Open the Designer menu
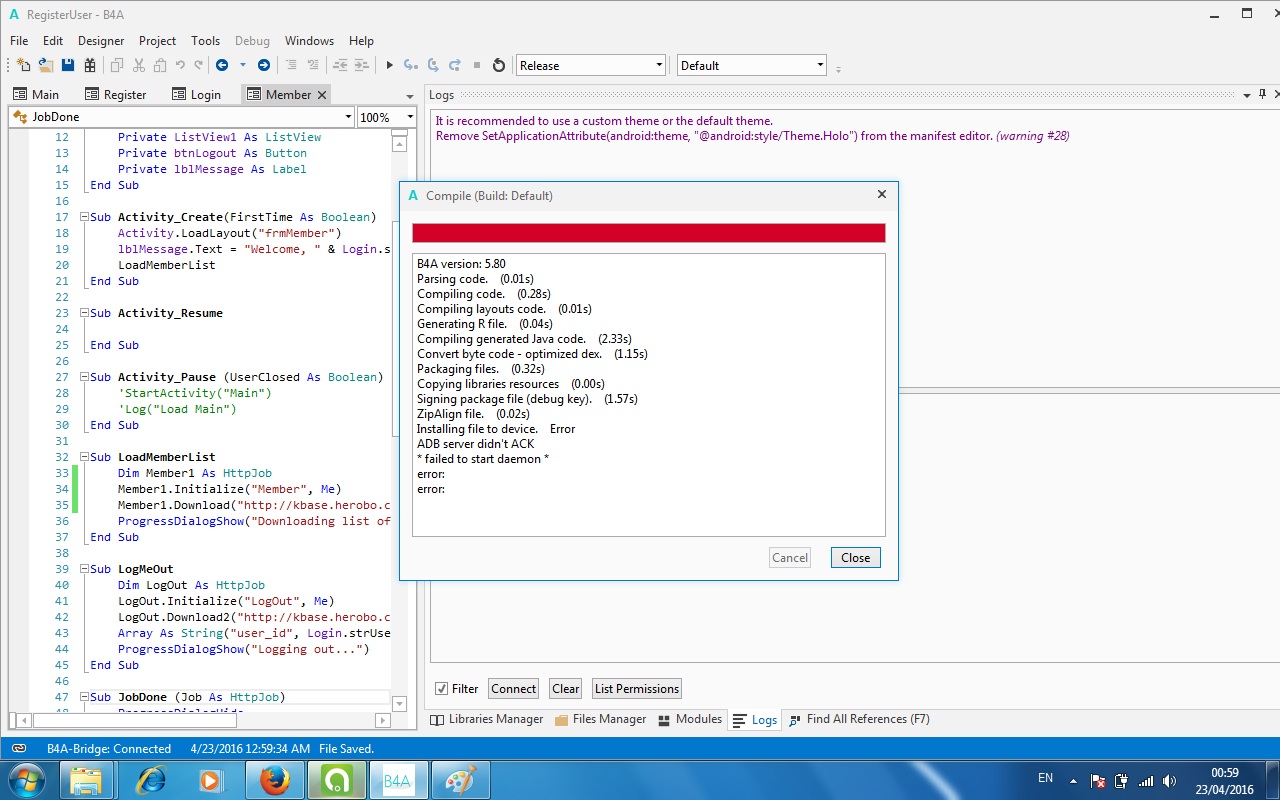1280x800 pixels. (101, 41)
